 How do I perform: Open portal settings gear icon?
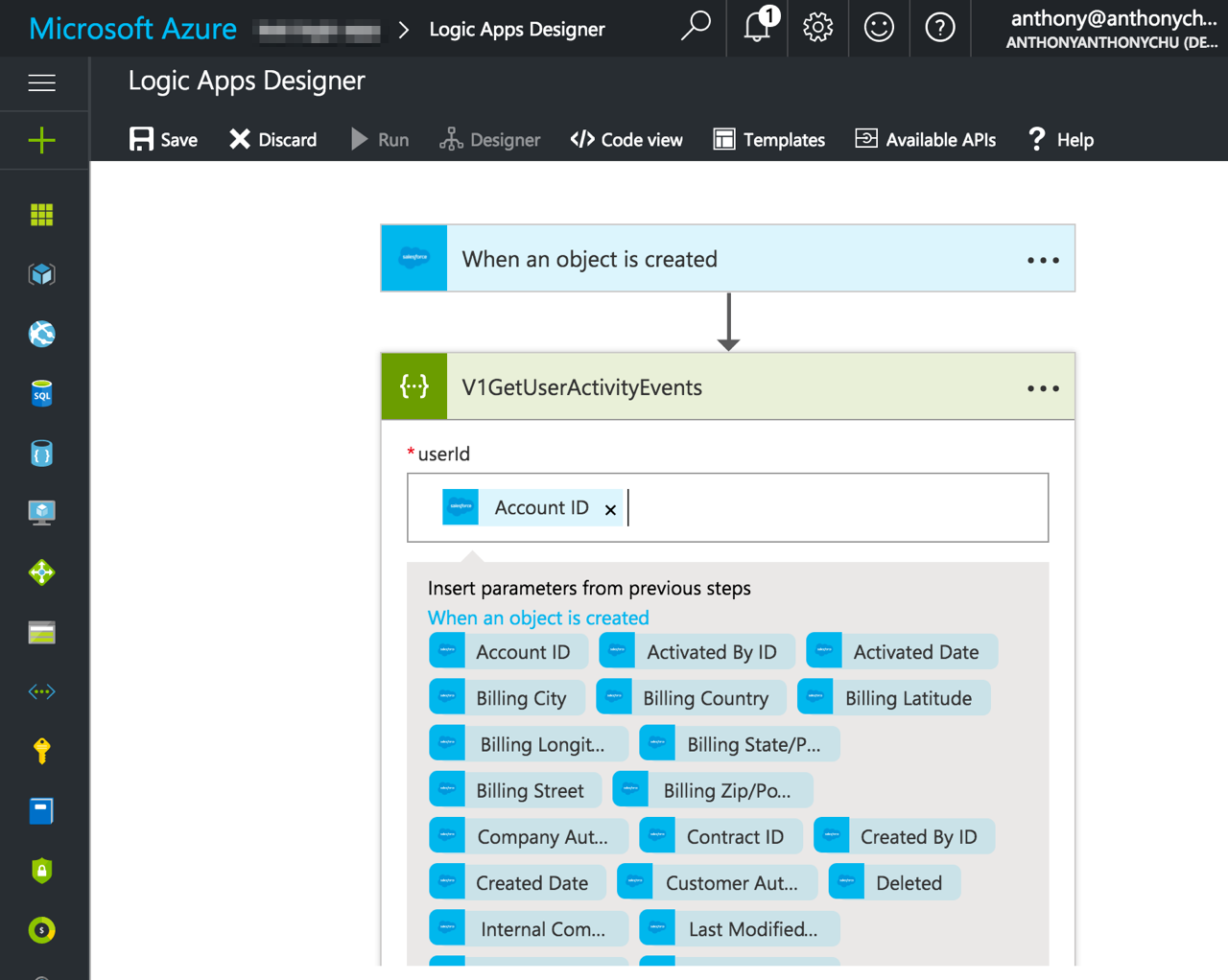pyautogui.click(x=818, y=27)
